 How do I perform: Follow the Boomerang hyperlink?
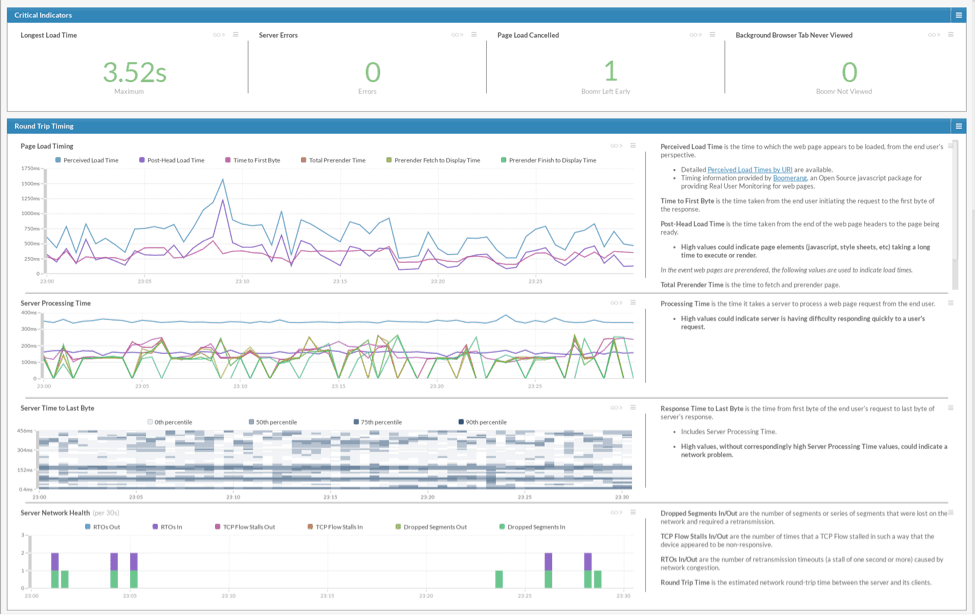[x=790, y=178]
